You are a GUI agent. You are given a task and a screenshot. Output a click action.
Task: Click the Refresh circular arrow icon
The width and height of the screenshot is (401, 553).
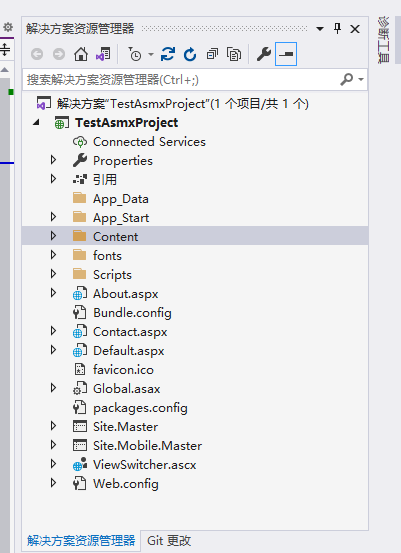tap(190, 54)
